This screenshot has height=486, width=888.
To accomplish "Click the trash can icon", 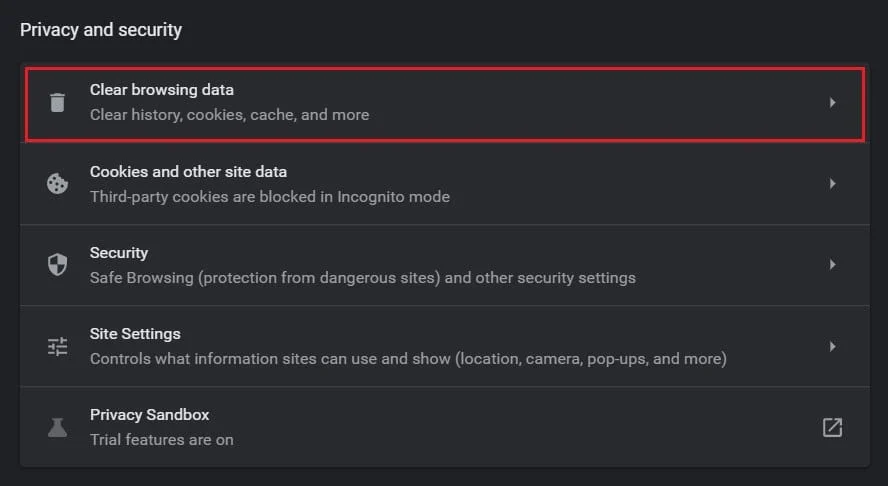I will pyautogui.click(x=58, y=102).
